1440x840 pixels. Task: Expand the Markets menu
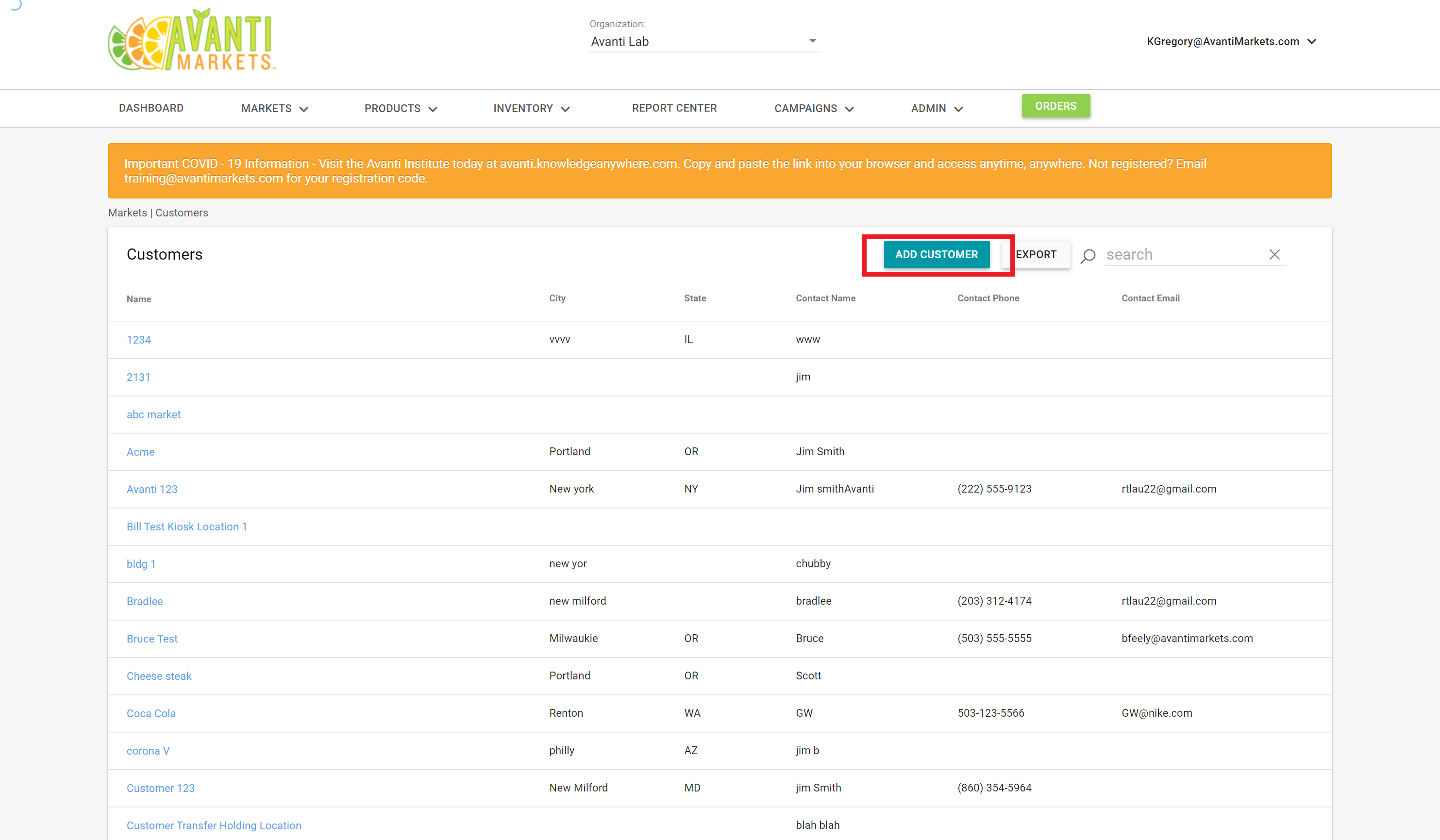275,109
